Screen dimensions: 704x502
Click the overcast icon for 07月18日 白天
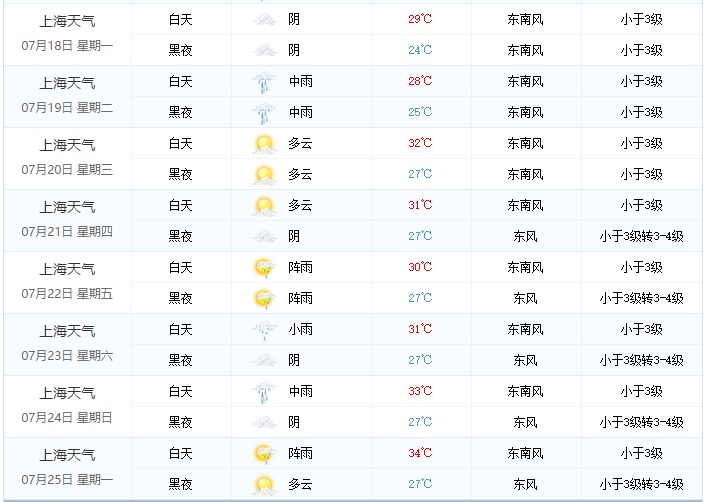pos(264,19)
